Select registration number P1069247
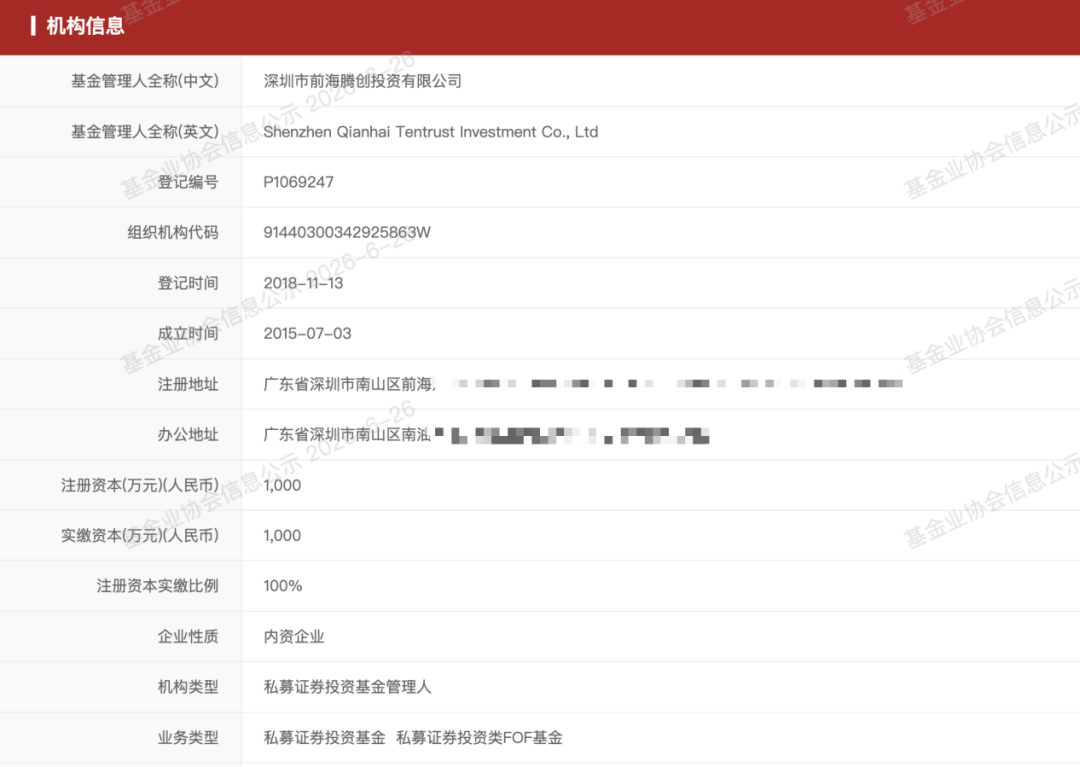Screen dimensions: 1080x767 (298, 182)
